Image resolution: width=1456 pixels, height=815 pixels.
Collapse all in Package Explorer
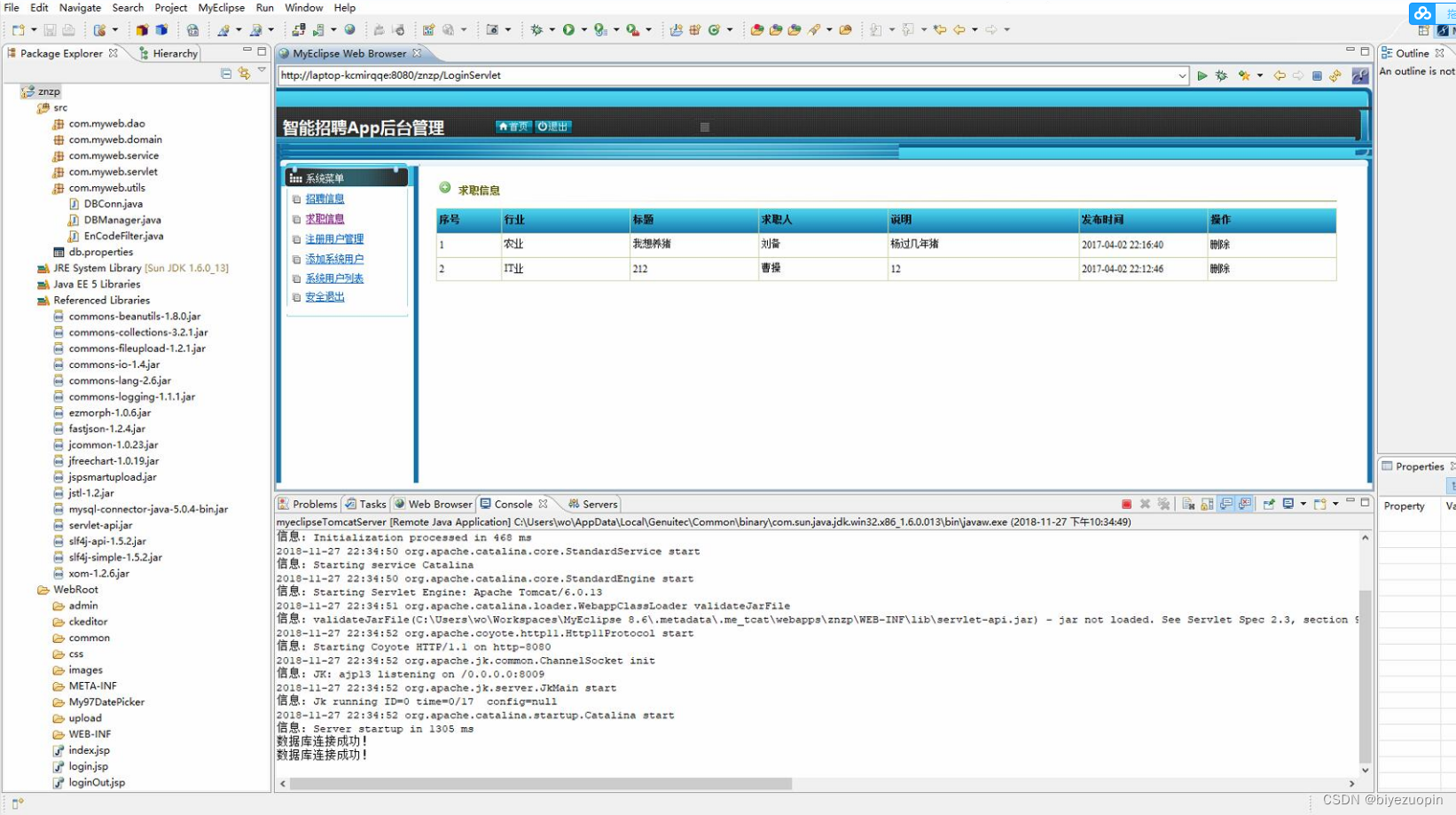pos(226,74)
